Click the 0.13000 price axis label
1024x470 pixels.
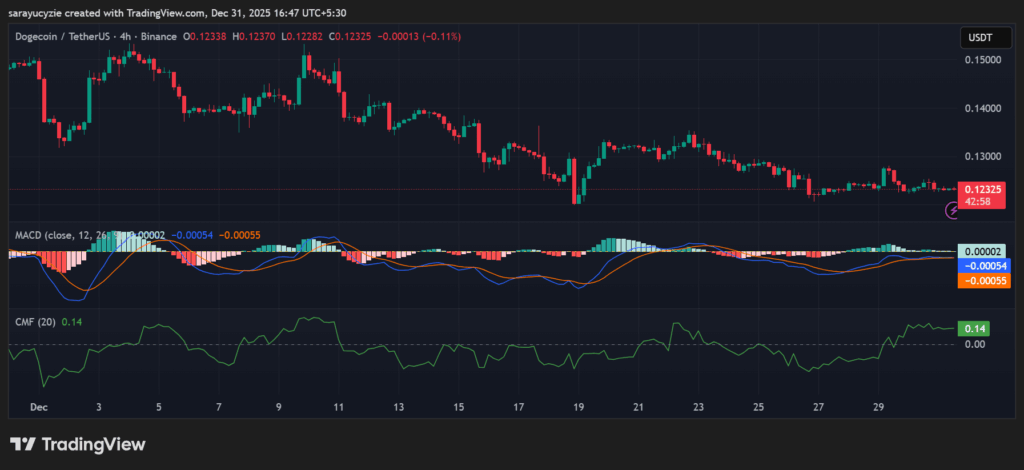(x=982, y=157)
